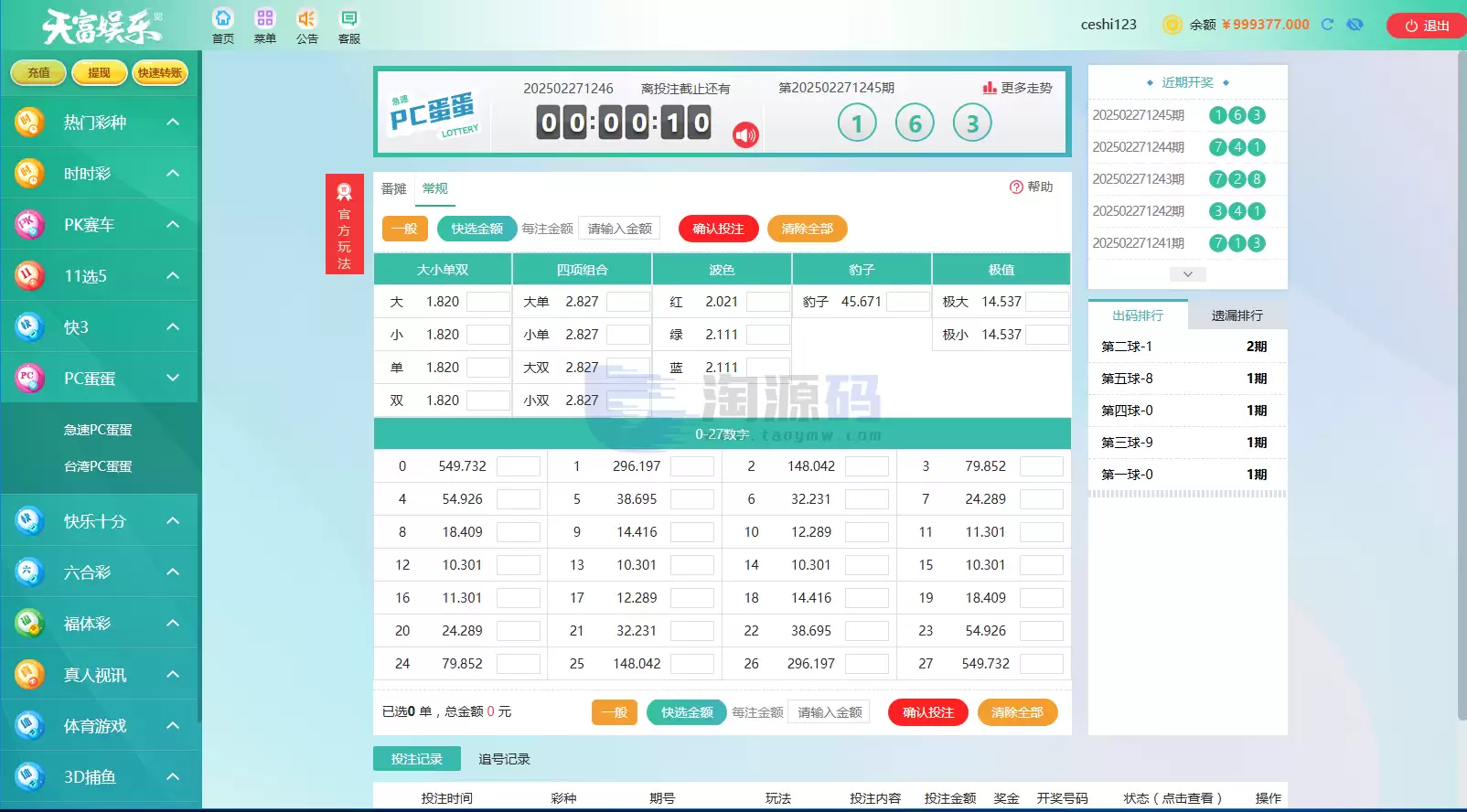1467x812 pixels.
Task: Click the bet field for 豹子 45.671
Action: click(908, 302)
